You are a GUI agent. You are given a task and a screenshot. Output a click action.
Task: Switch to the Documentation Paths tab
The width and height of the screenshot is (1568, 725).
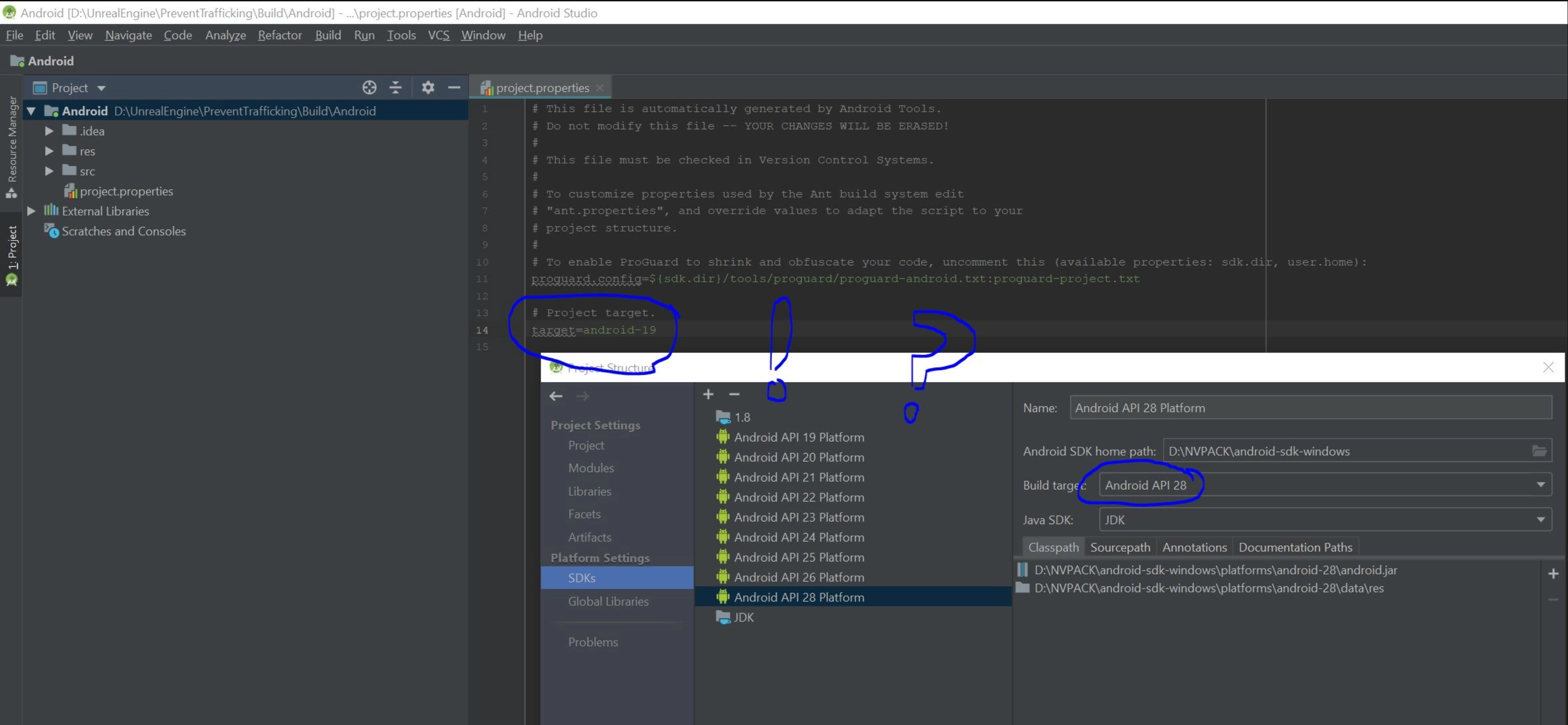click(x=1295, y=547)
